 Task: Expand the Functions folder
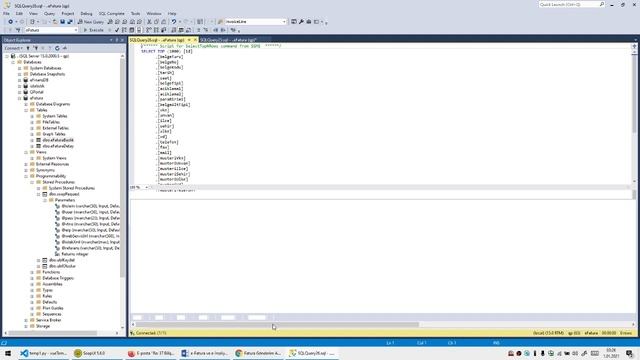point(32,272)
